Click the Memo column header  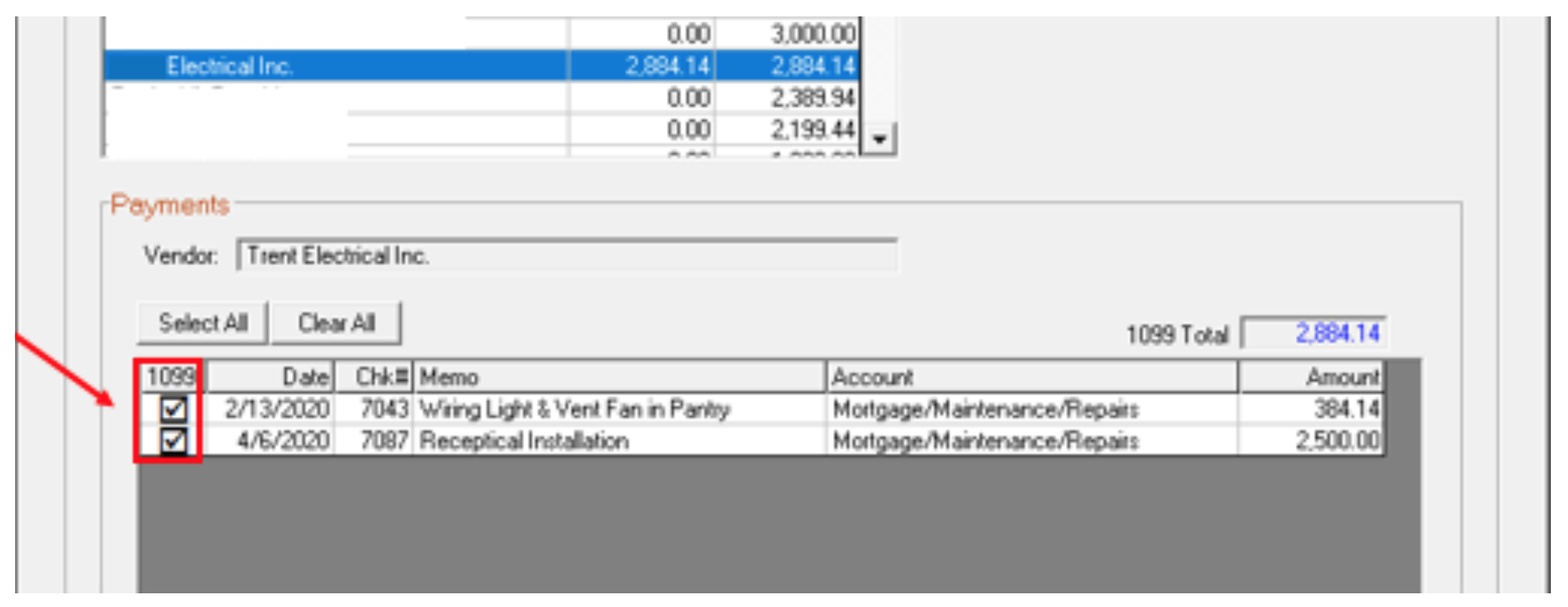pyautogui.click(x=619, y=377)
